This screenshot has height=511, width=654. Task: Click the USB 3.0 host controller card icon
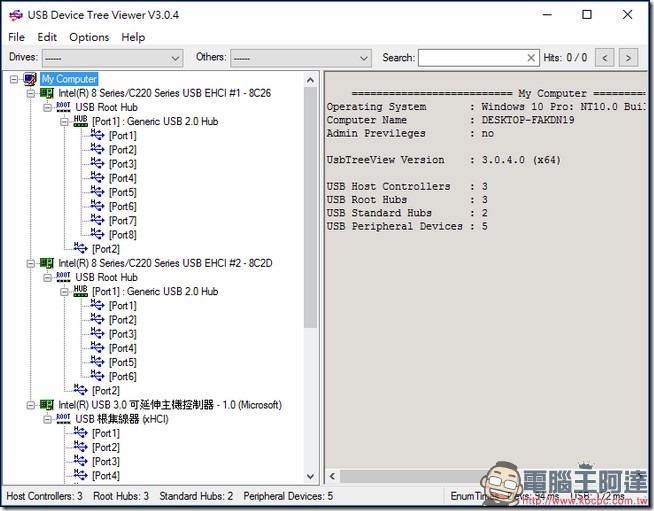point(47,405)
